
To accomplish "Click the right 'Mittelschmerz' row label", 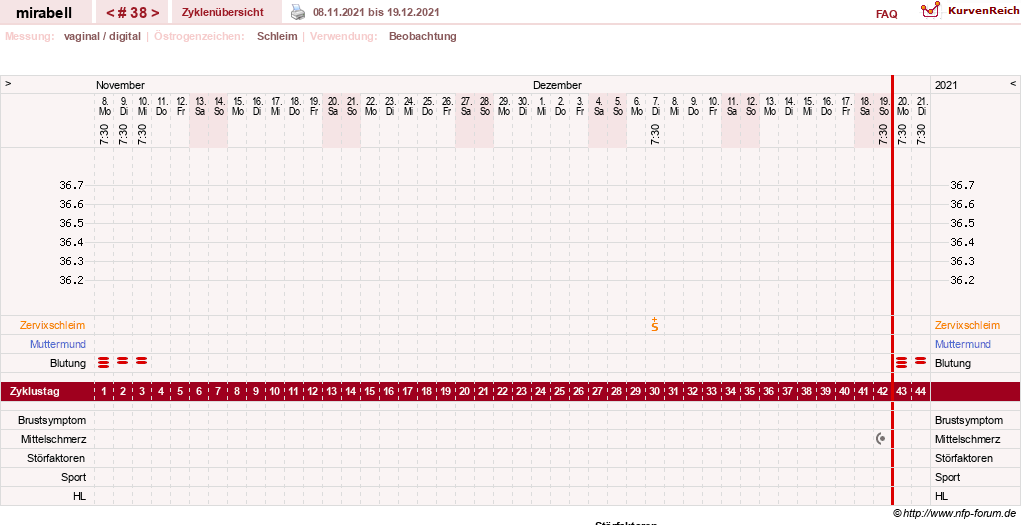I will (x=967, y=439).
